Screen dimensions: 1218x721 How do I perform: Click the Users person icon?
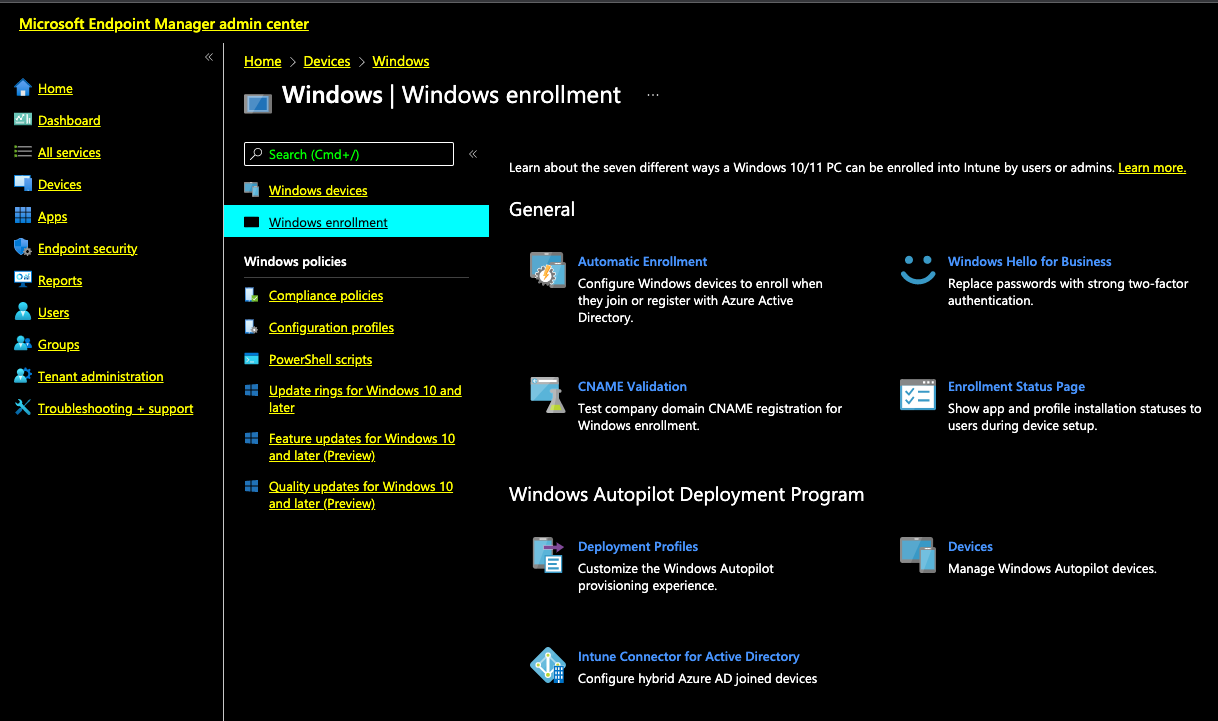tap(23, 312)
